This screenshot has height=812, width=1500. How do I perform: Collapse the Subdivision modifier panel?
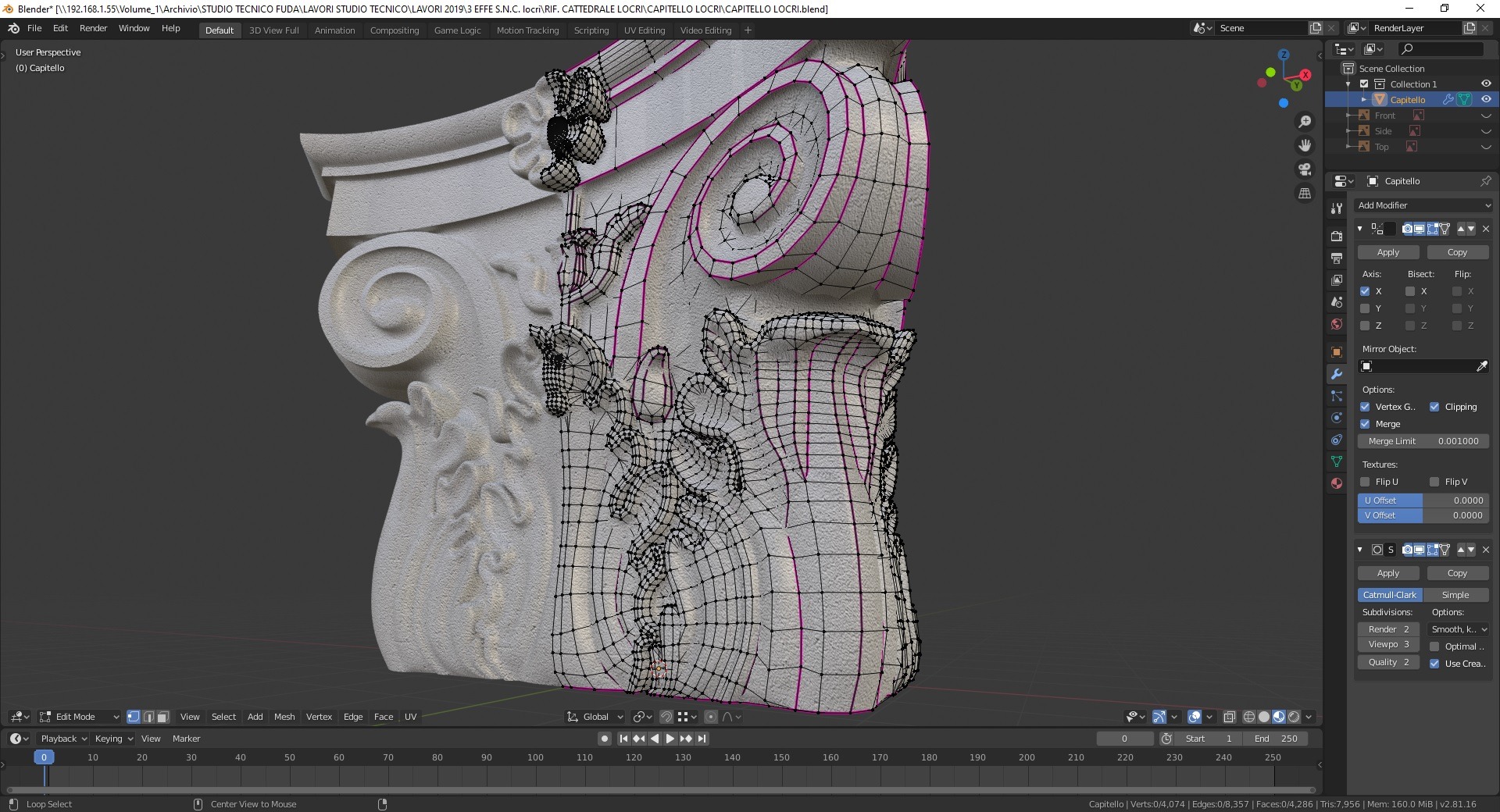click(x=1360, y=550)
